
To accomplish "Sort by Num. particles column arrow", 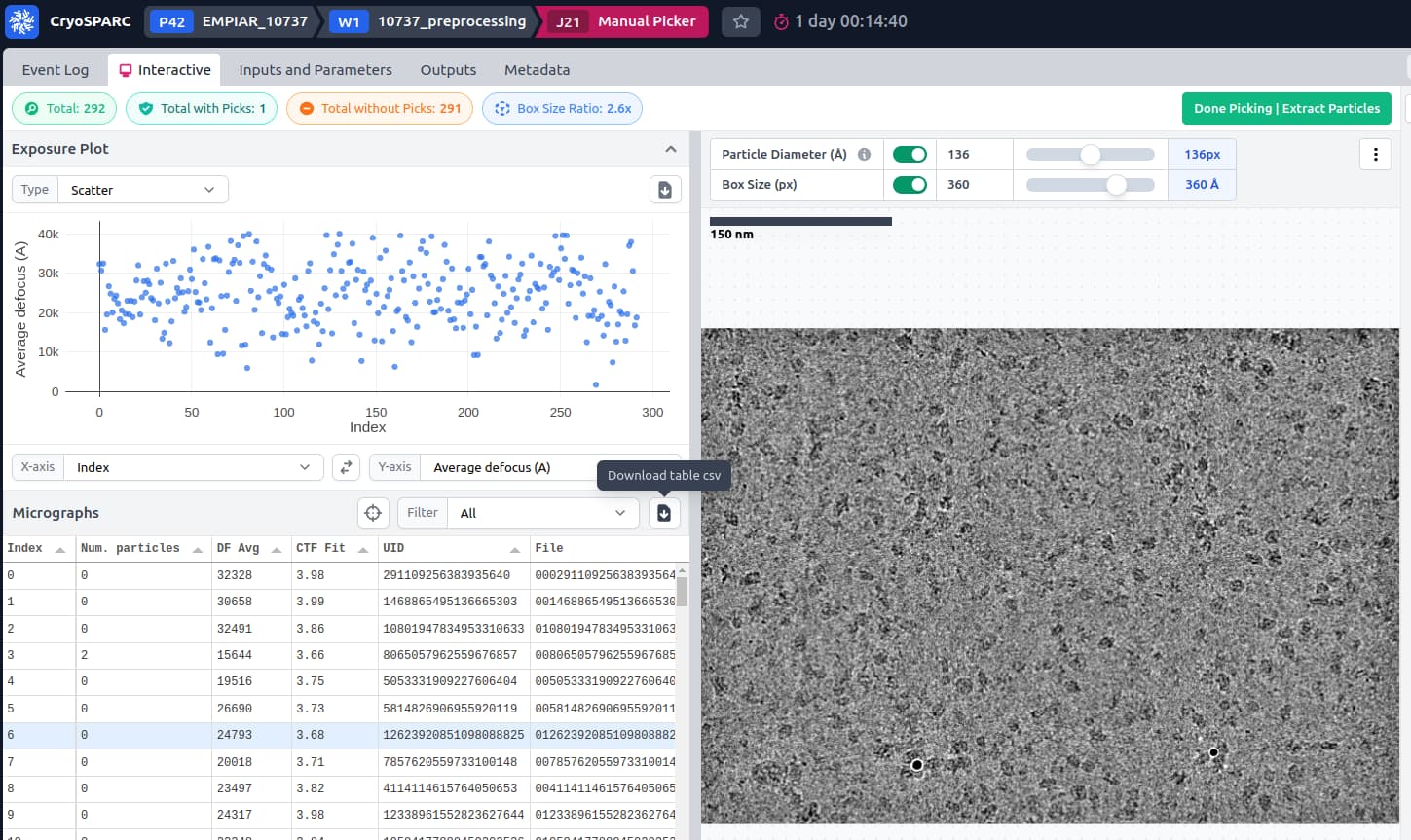I will [x=198, y=550].
